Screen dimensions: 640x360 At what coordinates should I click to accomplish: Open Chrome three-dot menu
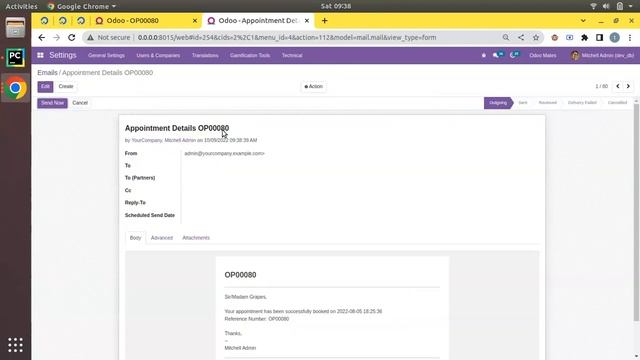pos(630,38)
